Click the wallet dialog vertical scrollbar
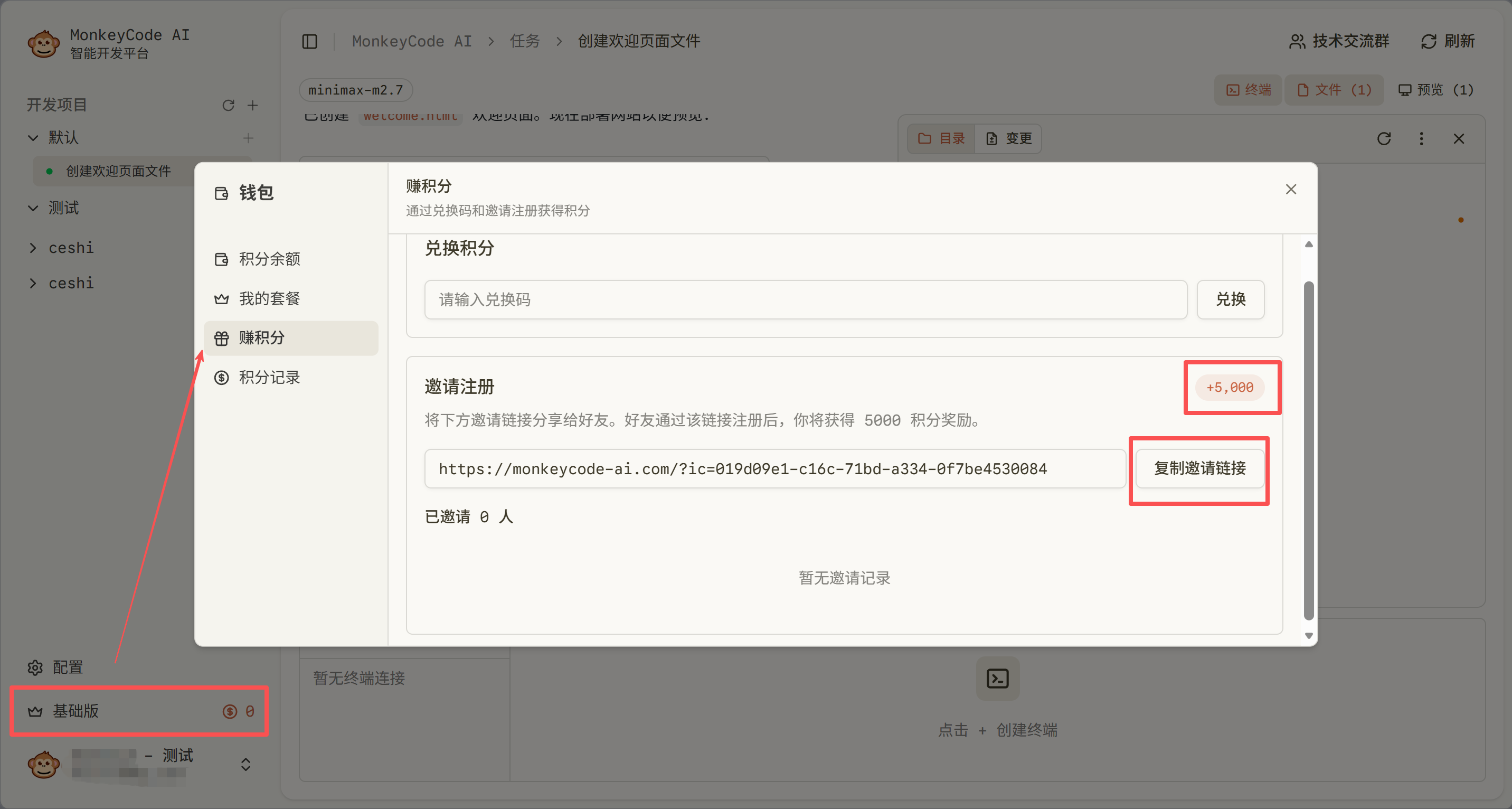This screenshot has width=1512, height=809. click(1308, 450)
